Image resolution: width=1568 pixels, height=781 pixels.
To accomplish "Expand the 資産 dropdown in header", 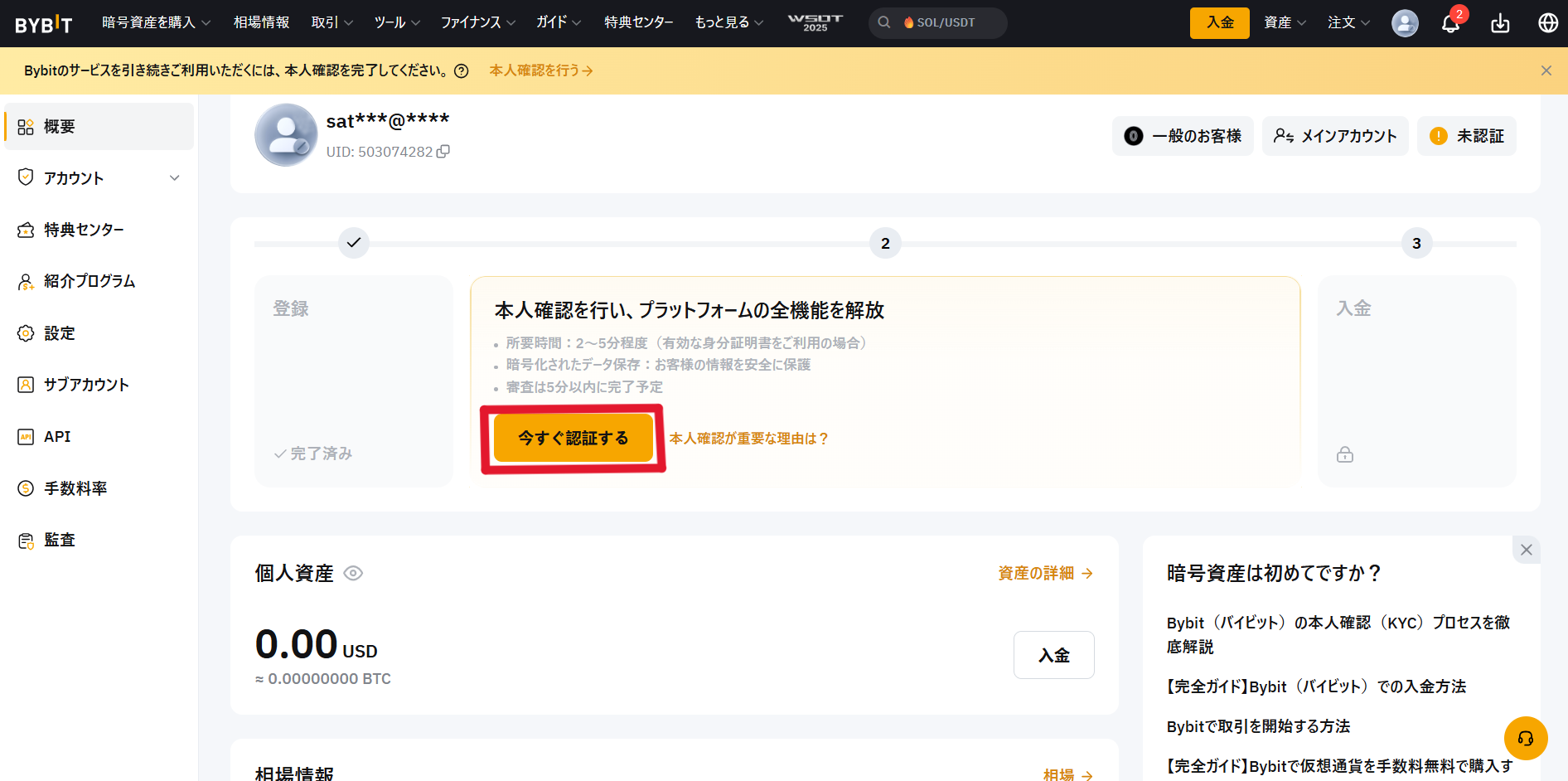I will point(1284,22).
